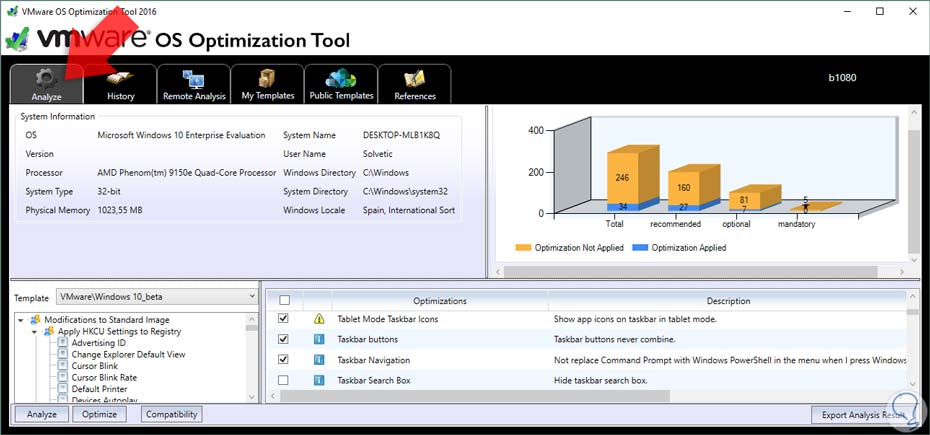Click warning icon for Tablet Mode Taskbar Icons
930x435 pixels.
[x=319, y=319]
